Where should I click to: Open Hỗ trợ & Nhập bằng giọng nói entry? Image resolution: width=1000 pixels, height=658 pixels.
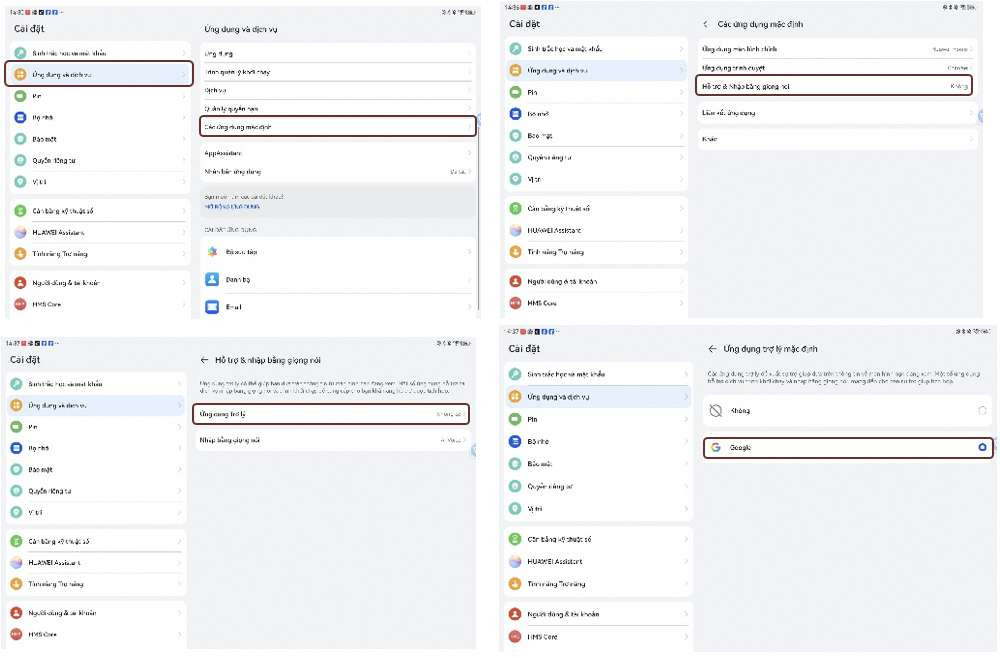pos(834,86)
